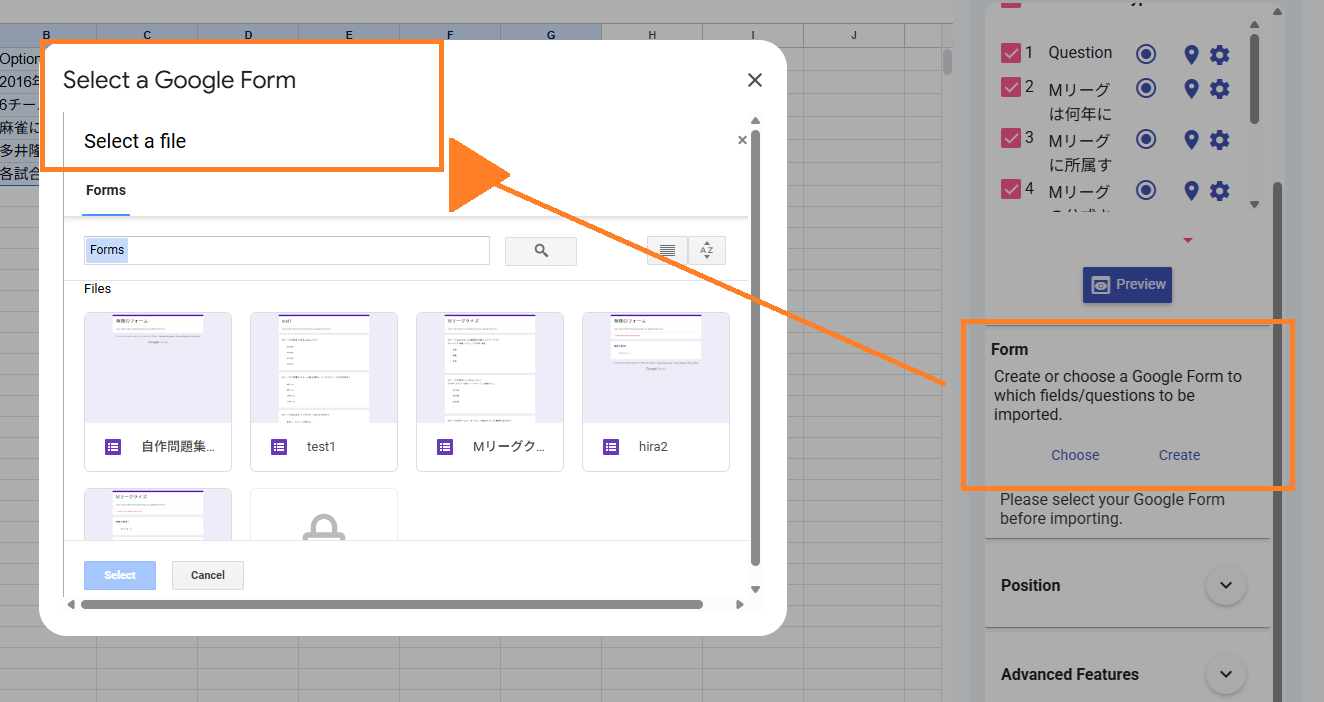Click the file picker scroll-right arrow
Image resolution: width=1324 pixels, height=702 pixels.
coord(740,604)
